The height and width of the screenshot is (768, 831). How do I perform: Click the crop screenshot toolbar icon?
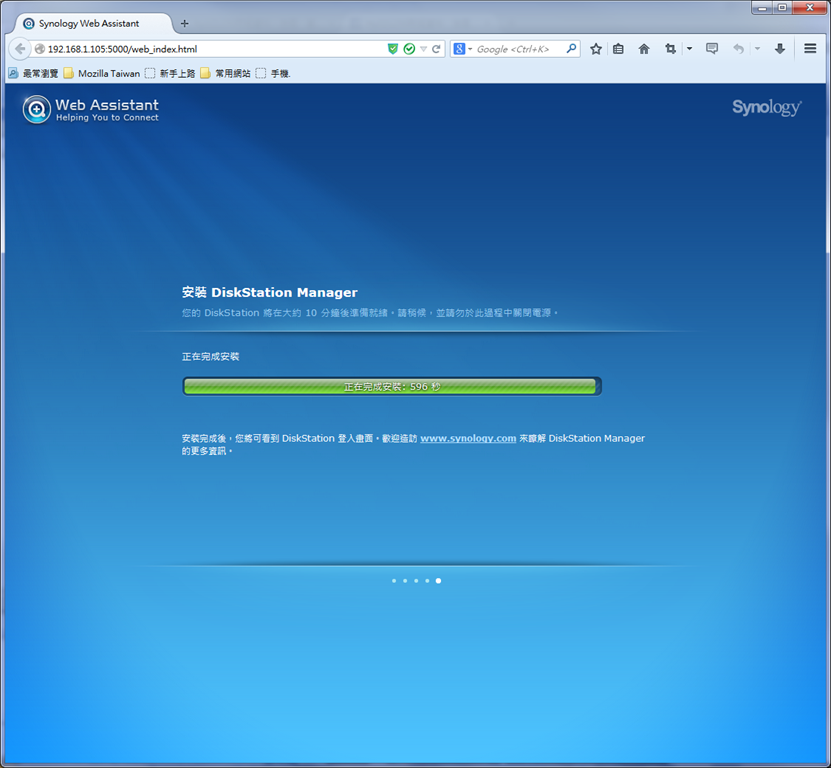point(670,49)
